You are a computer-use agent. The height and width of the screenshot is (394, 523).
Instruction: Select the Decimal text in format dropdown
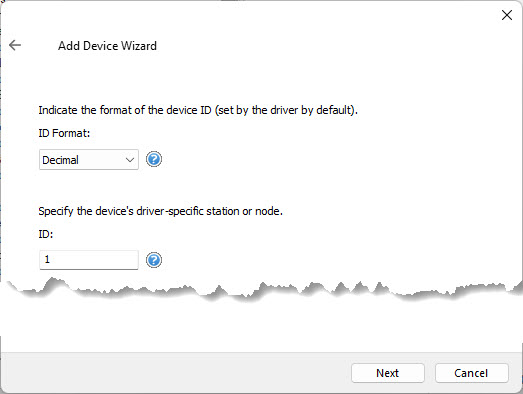tap(60, 160)
